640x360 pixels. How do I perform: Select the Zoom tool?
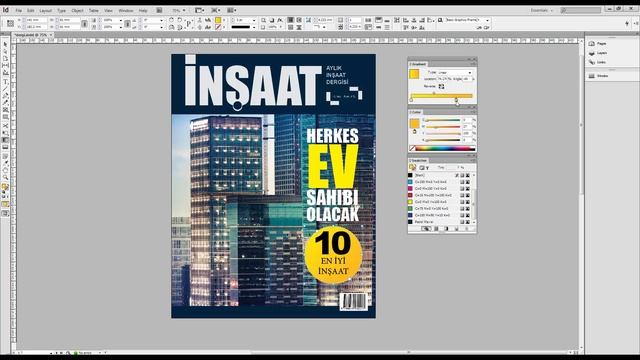point(5,178)
